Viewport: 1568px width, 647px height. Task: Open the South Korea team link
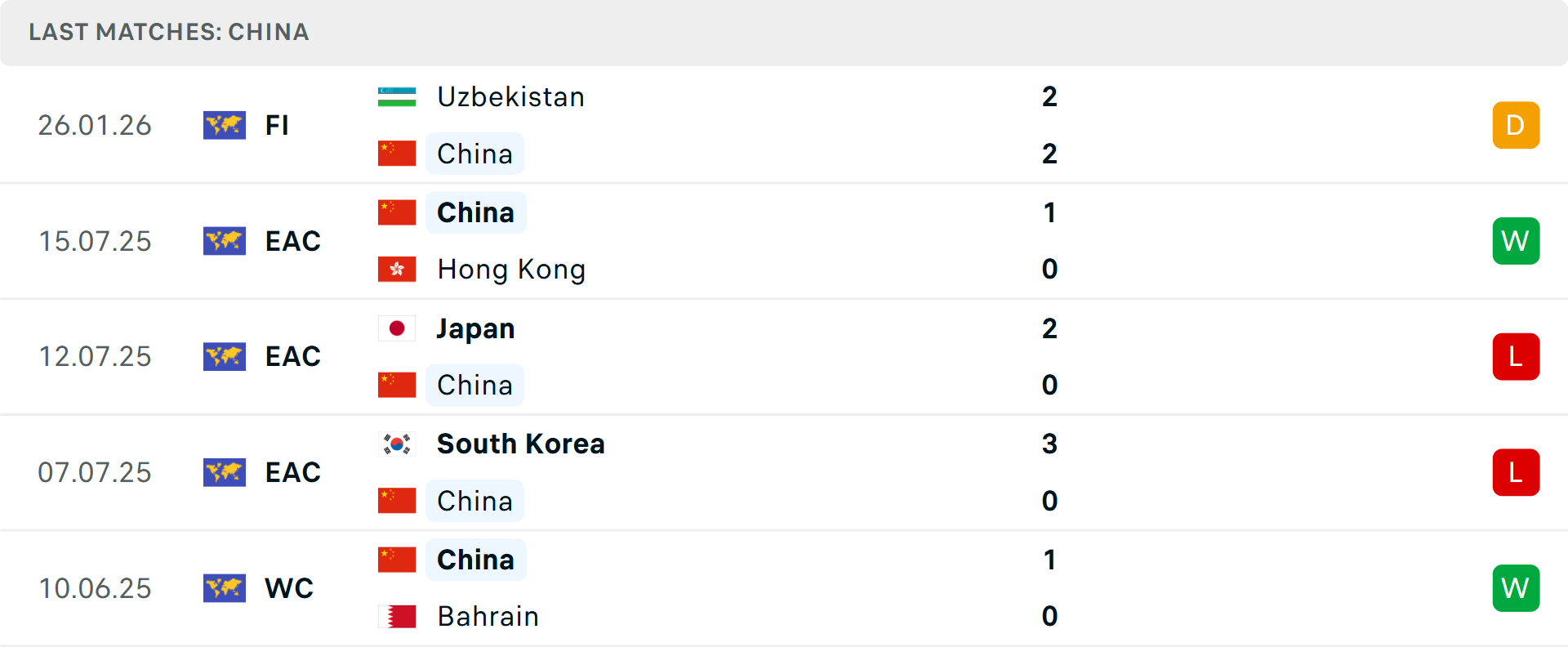tap(520, 444)
